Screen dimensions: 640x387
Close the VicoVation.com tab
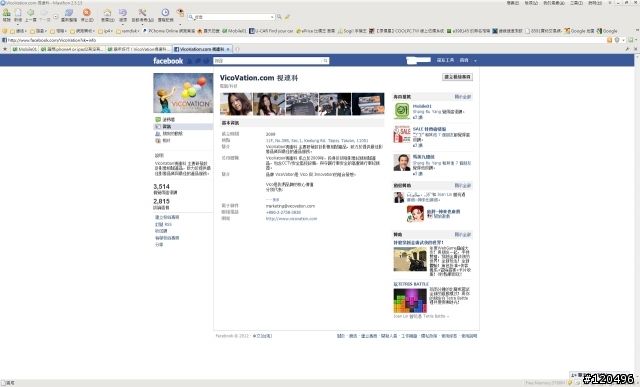click(228, 49)
